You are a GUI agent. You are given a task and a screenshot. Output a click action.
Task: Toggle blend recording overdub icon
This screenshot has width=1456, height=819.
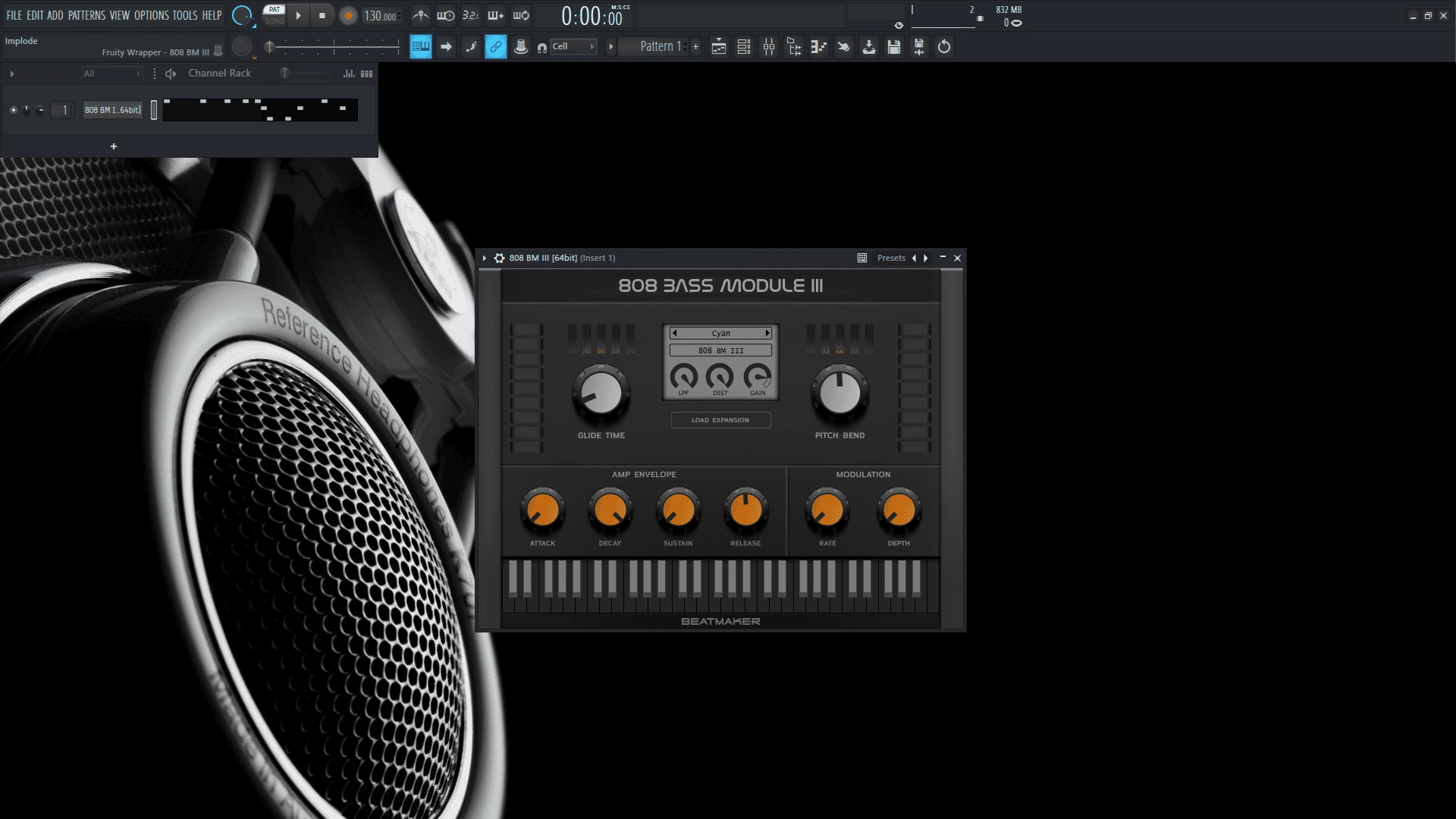point(496,15)
